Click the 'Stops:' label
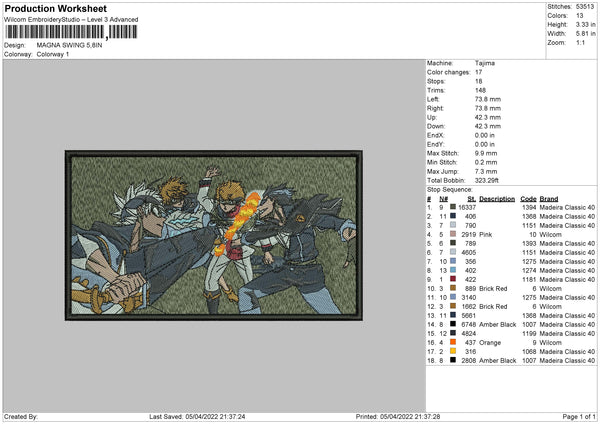 pos(436,81)
